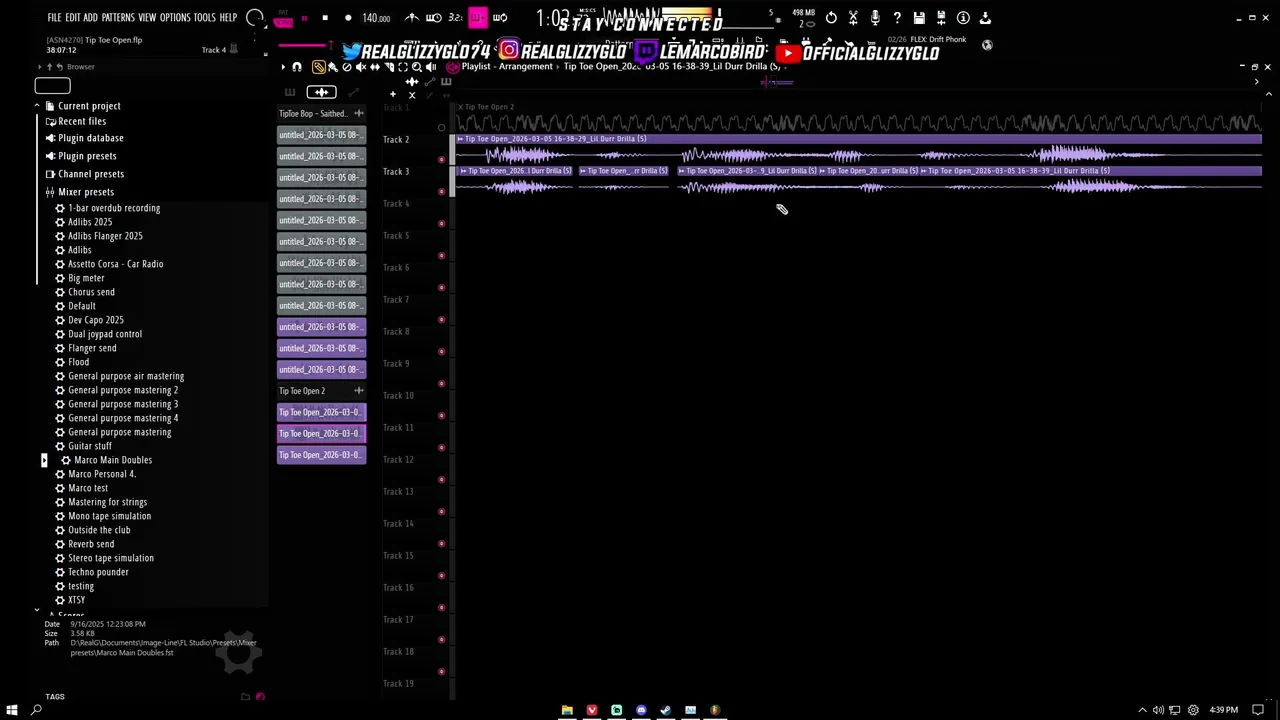Click the audio editor scissors icon
The height and width of the screenshot is (720, 1280).
coord(853,17)
